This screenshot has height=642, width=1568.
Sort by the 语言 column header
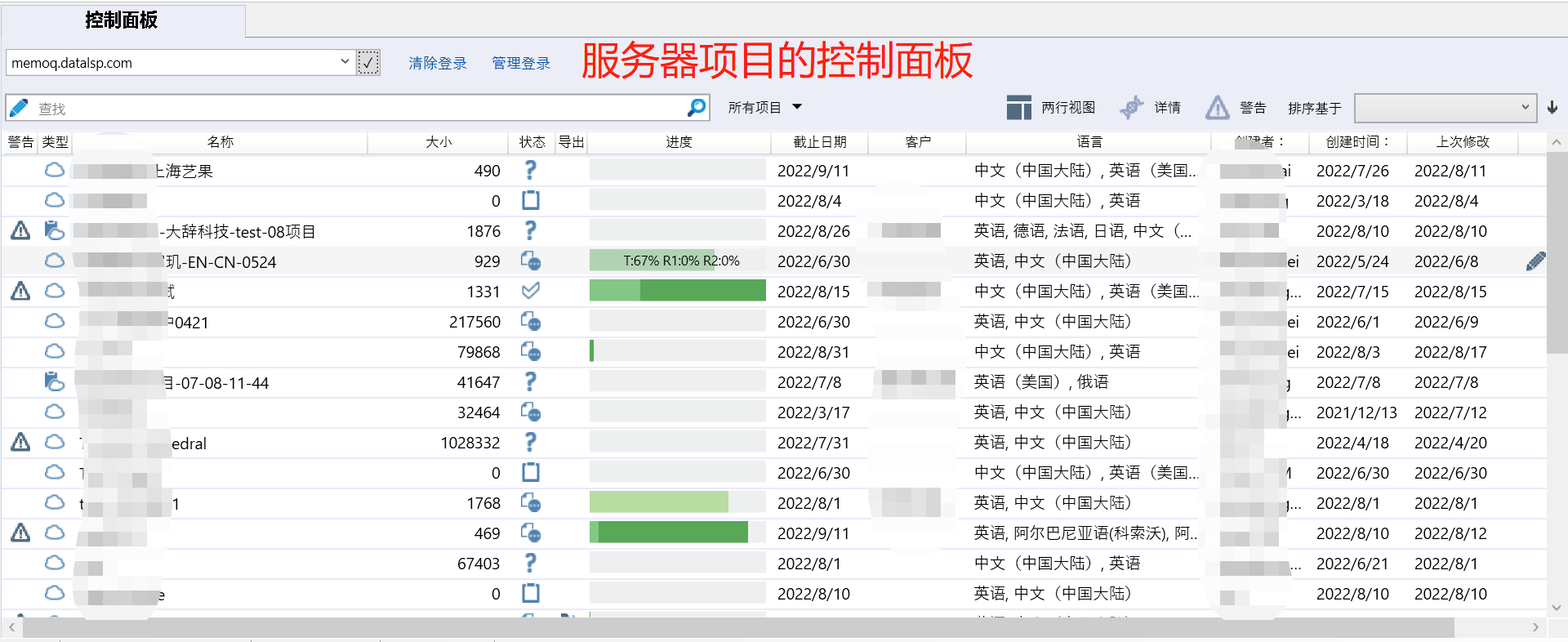[x=1089, y=142]
